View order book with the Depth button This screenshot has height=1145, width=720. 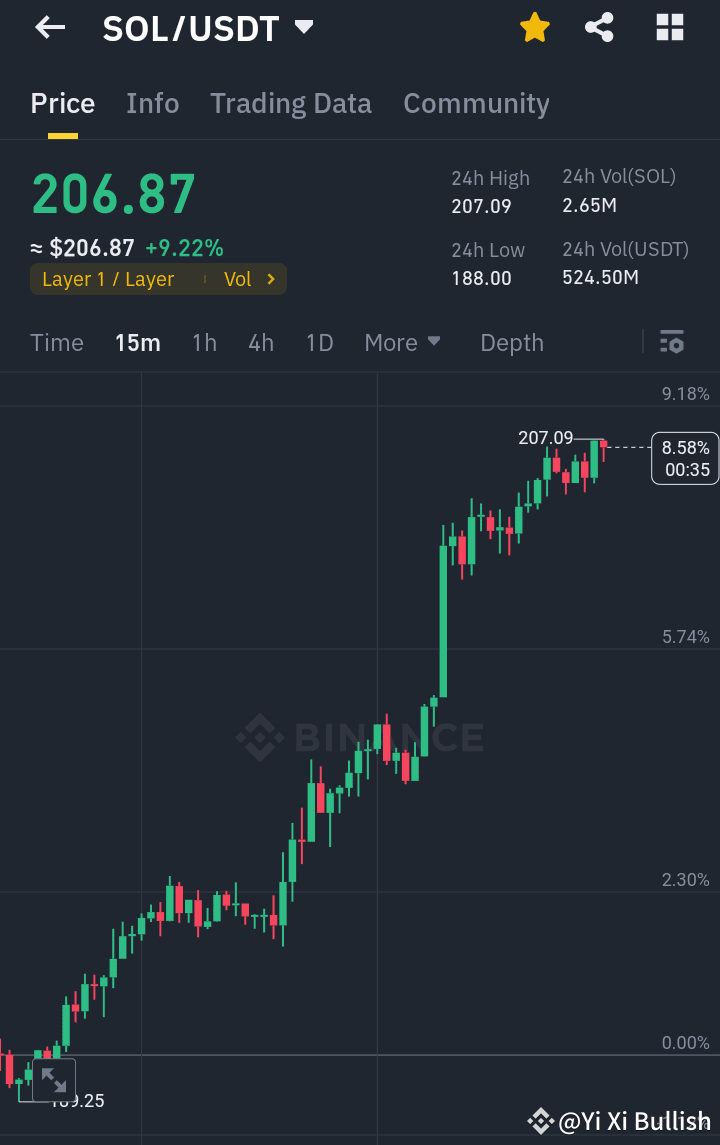(x=511, y=342)
